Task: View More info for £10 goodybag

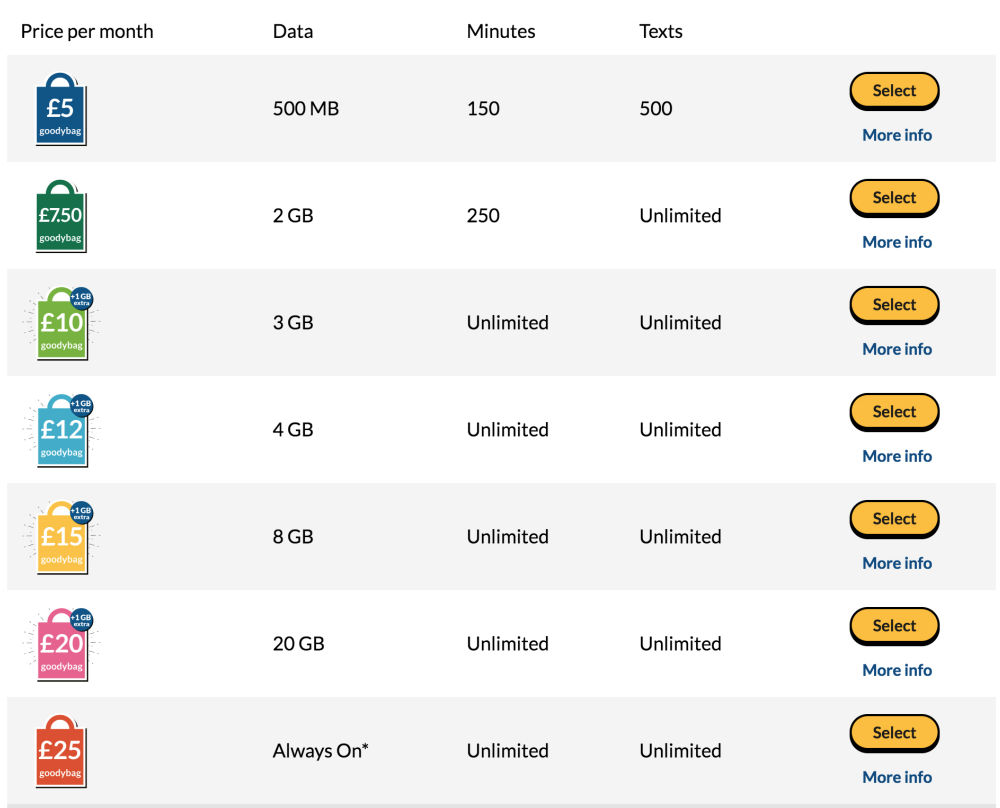Action: click(897, 349)
